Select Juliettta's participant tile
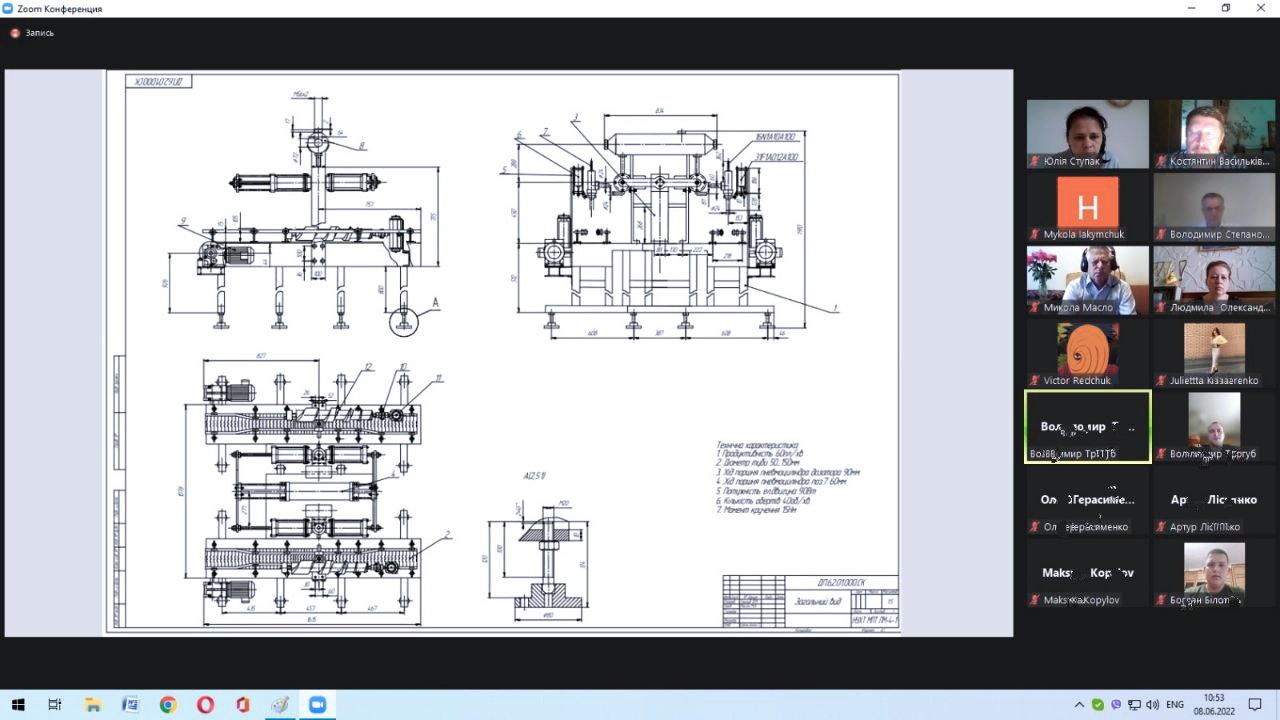 tap(1214, 354)
